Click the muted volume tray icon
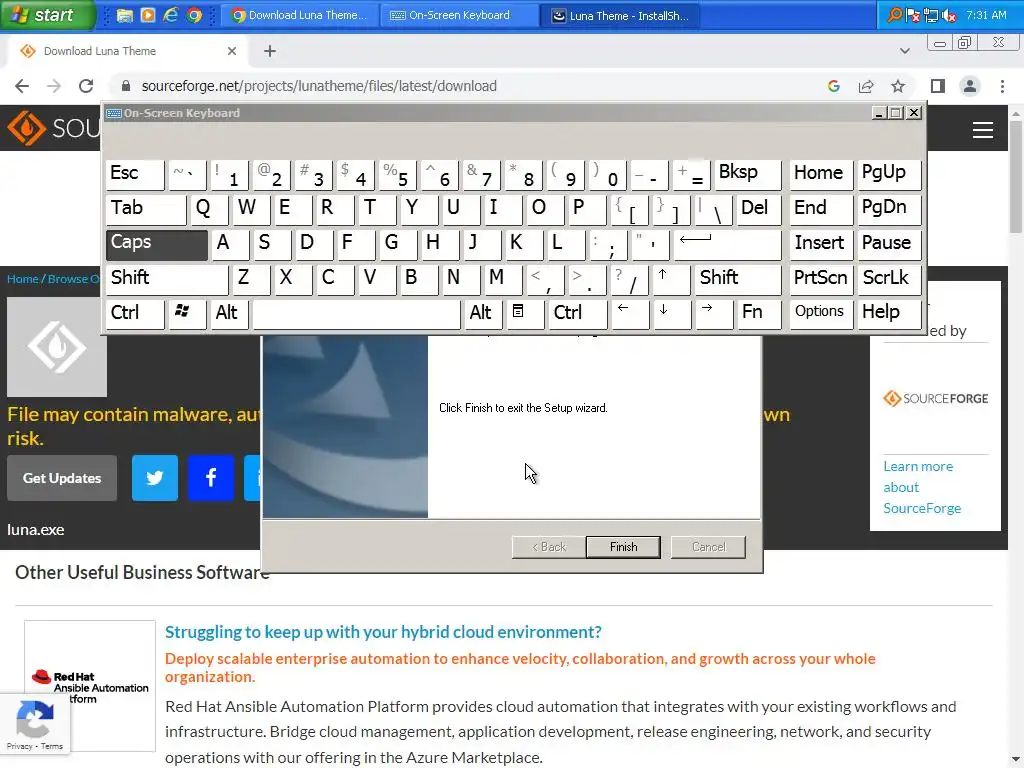 [x=950, y=15]
